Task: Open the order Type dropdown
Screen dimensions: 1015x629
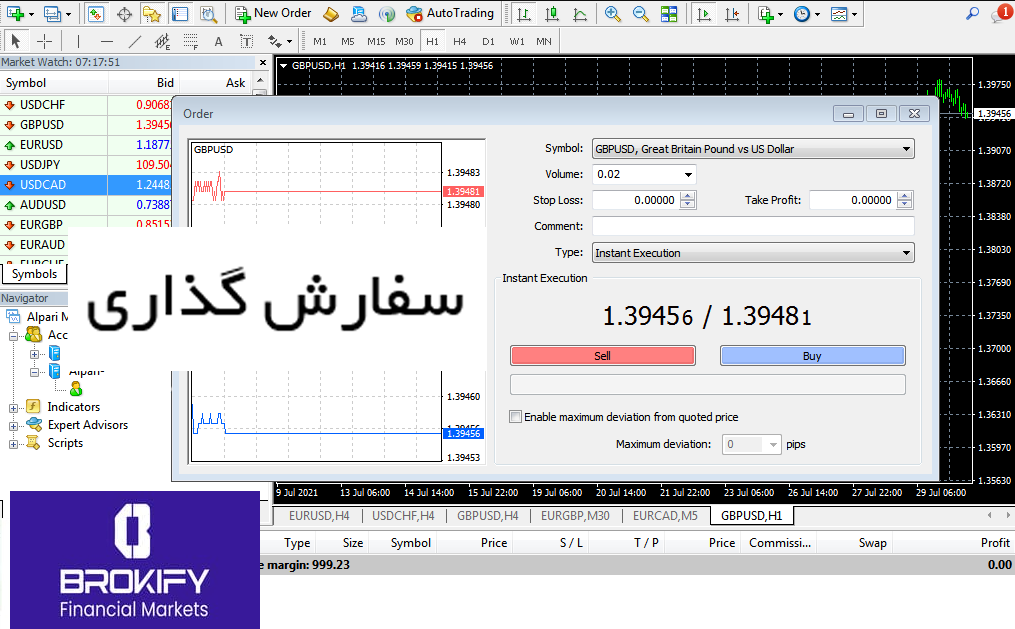Action: 753,253
